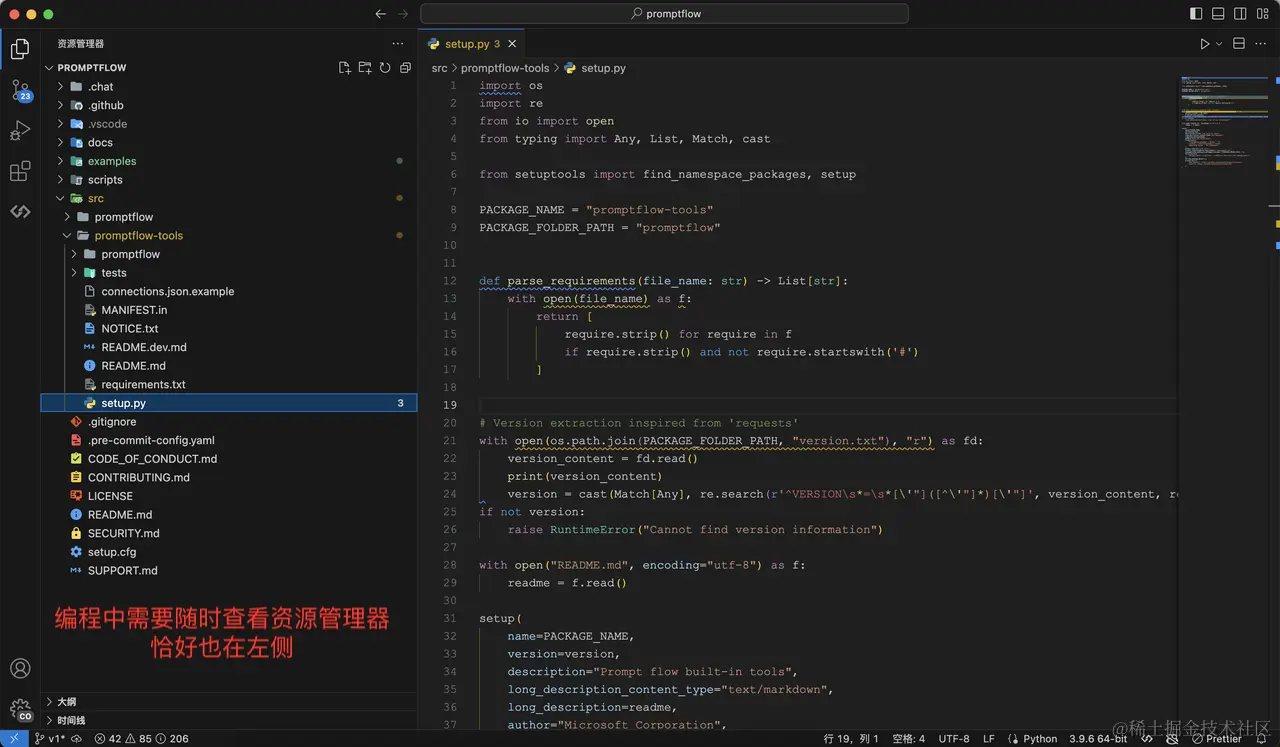1280x747 pixels.
Task: Customize layout from title bar
Action: [1262, 14]
